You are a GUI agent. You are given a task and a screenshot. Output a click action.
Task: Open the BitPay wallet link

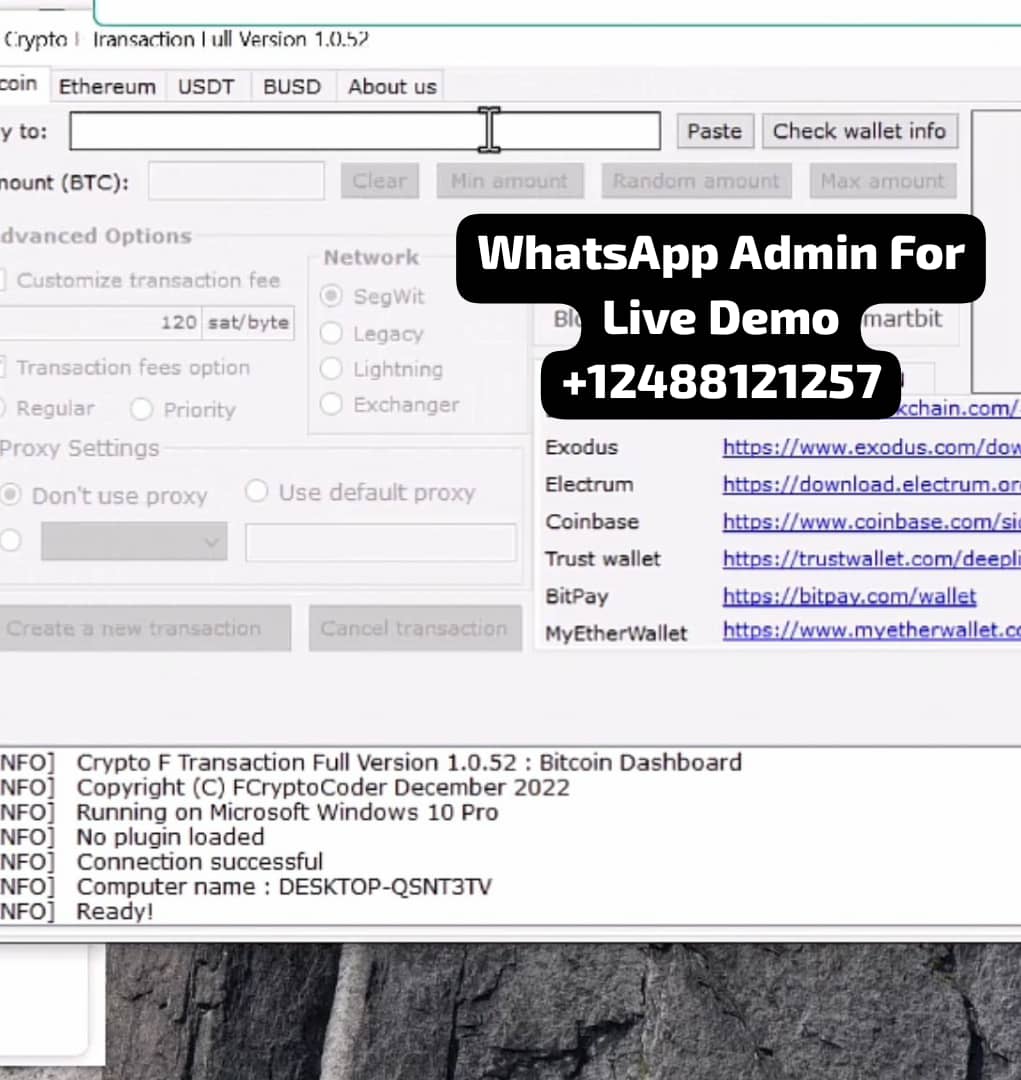(x=849, y=596)
